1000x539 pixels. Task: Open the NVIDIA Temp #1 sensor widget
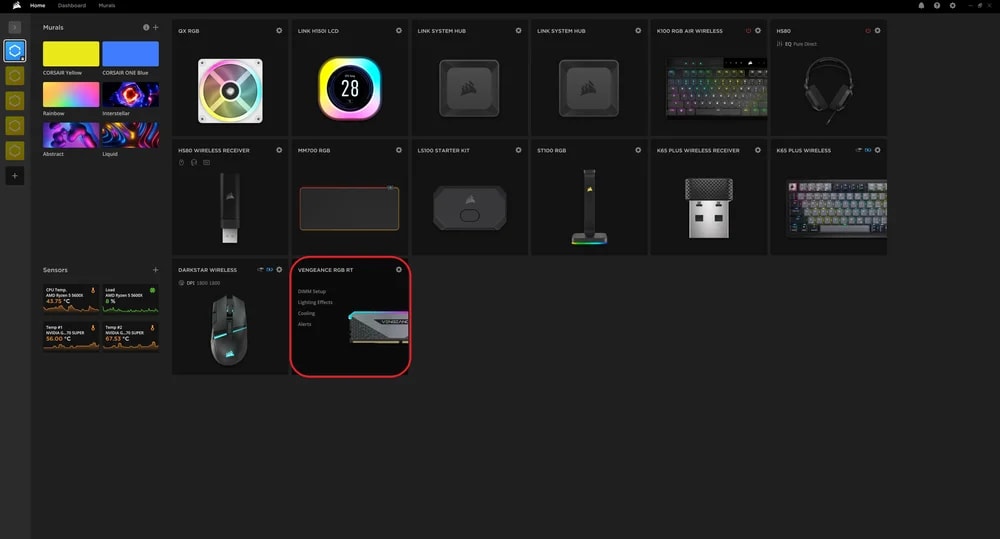[71, 336]
